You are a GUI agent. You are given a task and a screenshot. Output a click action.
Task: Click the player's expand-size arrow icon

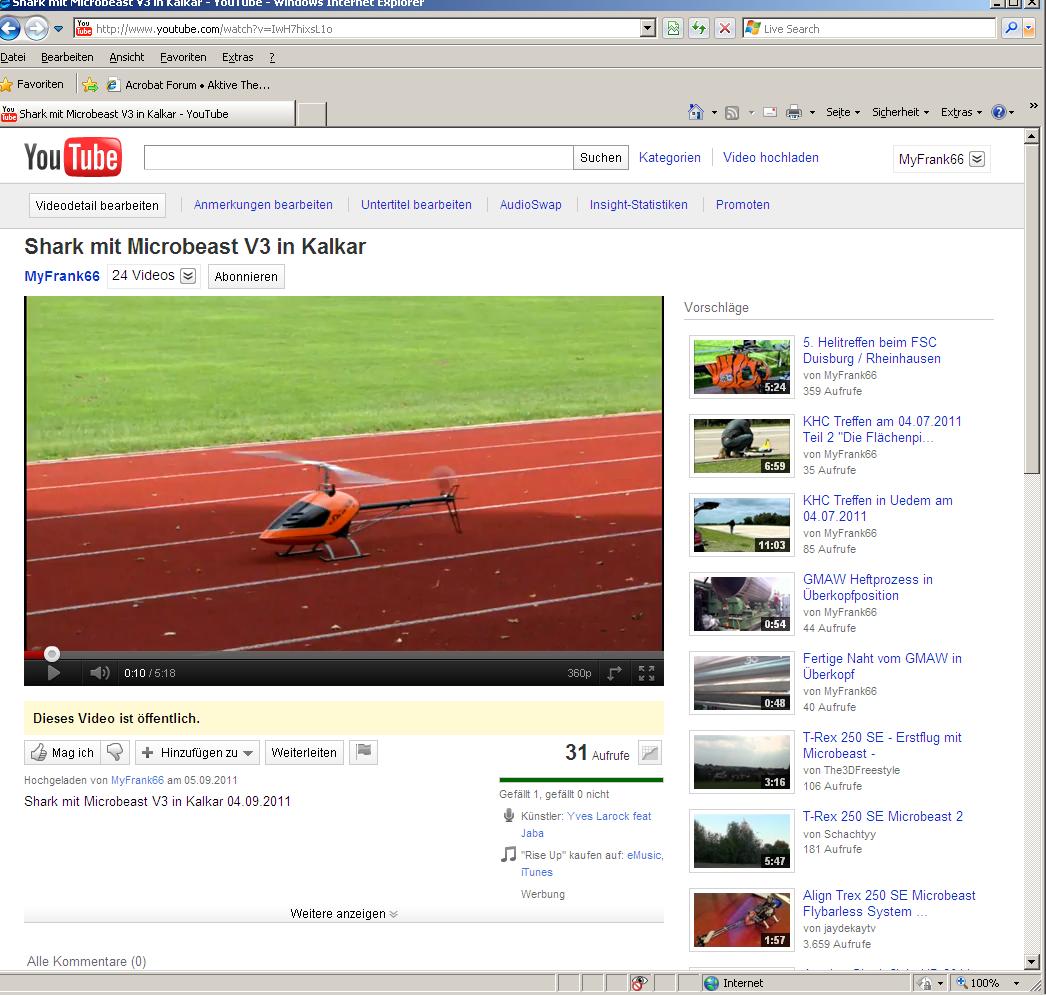tap(614, 673)
